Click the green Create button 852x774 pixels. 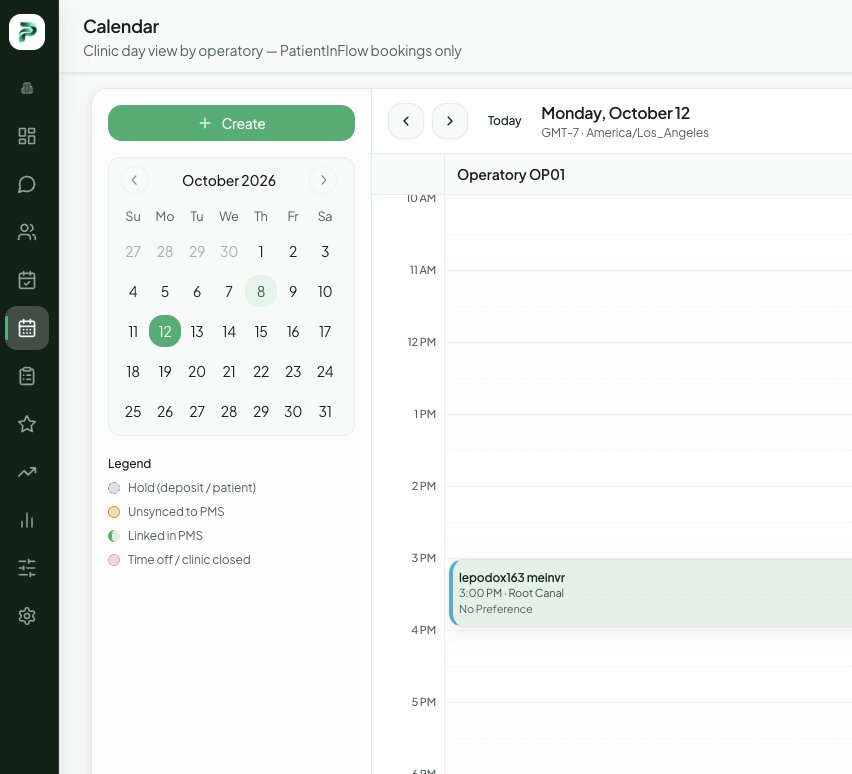[x=231, y=123]
